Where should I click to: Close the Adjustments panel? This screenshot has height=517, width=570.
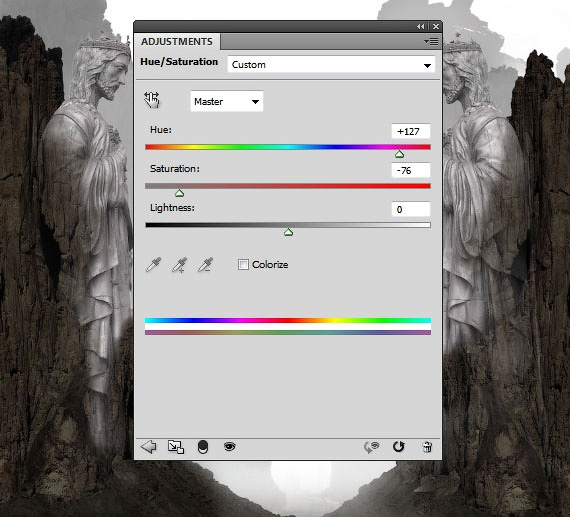(436, 27)
